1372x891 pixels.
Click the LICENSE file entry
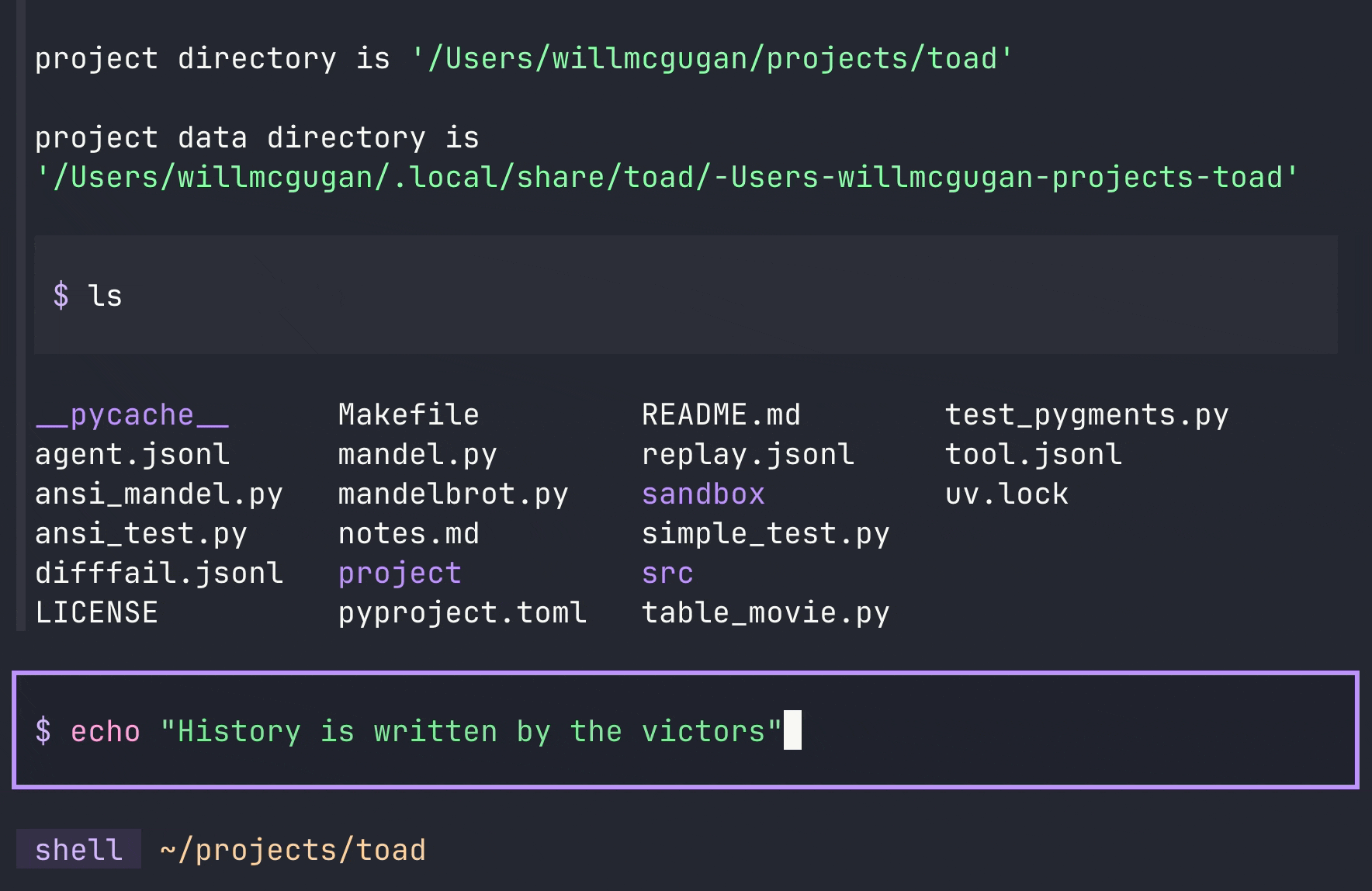tap(96, 612)
